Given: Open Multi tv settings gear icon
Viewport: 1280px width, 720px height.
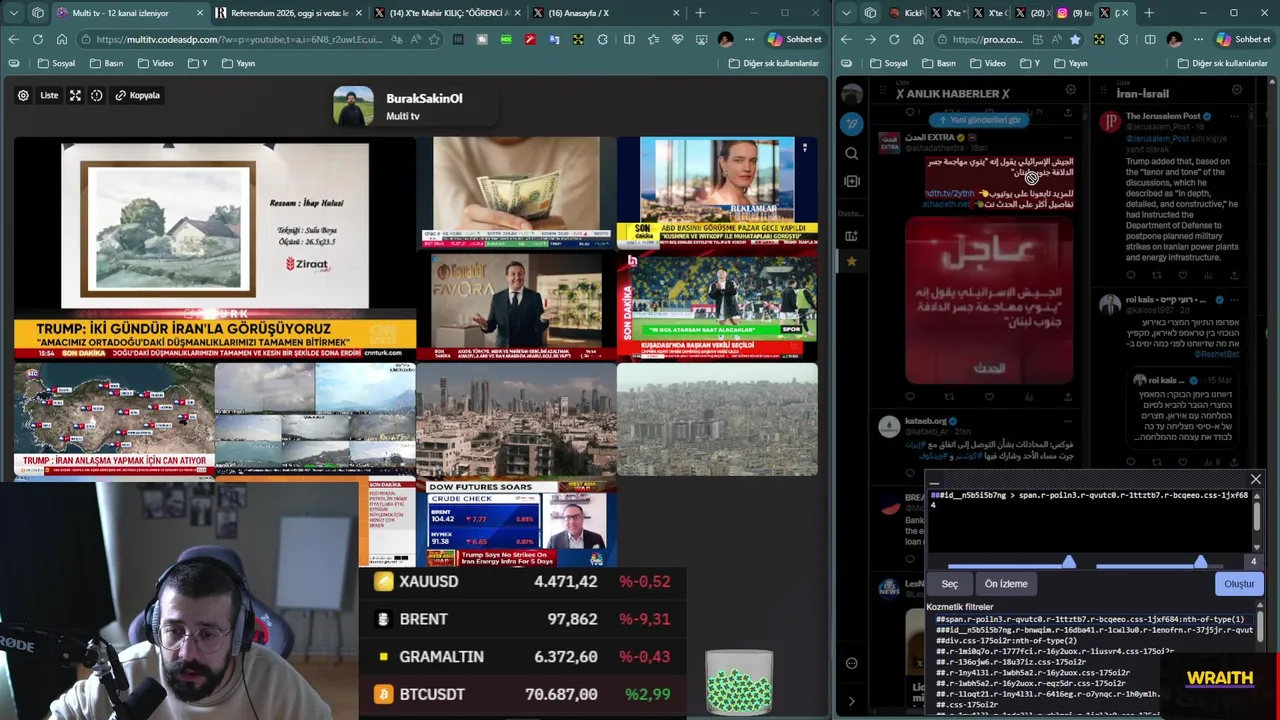Looking at the screenshot, I should click(x=23, y=95).
